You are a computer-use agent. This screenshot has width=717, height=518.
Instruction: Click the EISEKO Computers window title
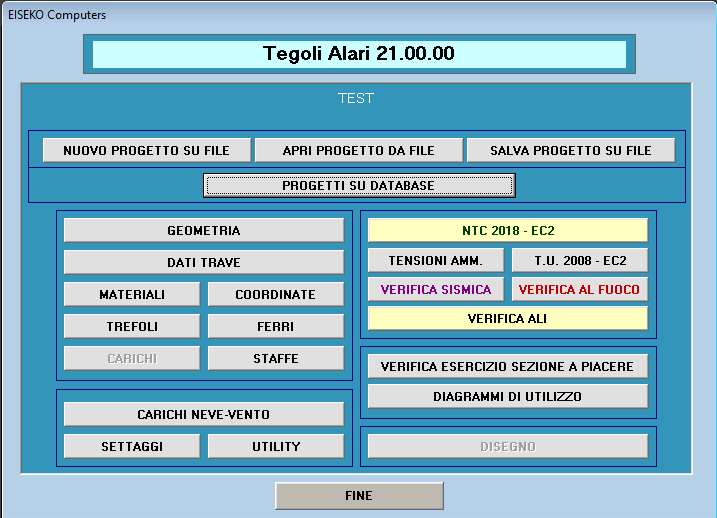coord(57,15)
